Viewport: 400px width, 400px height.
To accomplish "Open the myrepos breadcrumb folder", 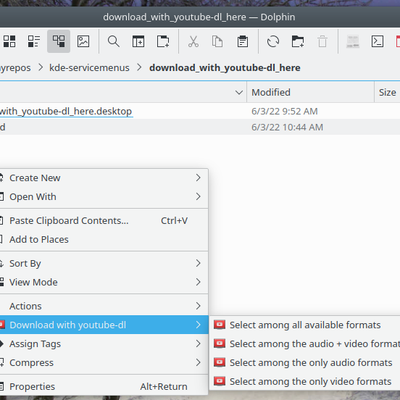I will click(15, 68).
